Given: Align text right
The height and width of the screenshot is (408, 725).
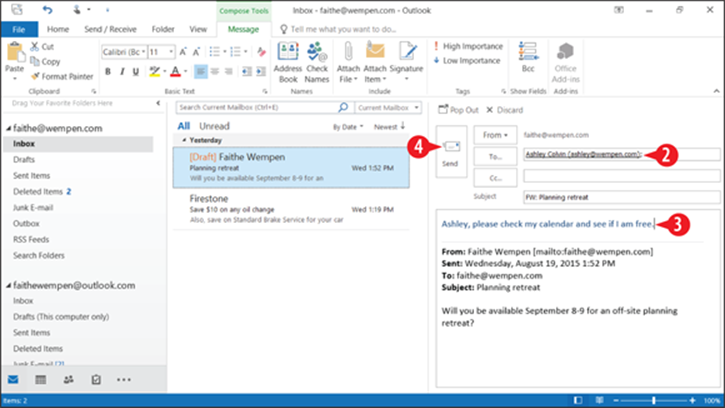Looking at the screenshot, I should [228, 71].
